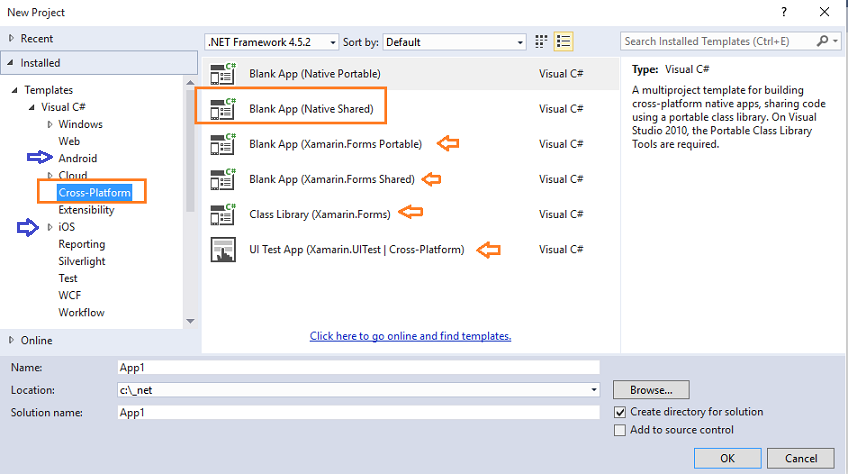This screenshot has height=474, width=848.
Task: Click the Blank App (Xamarin.Forms Shared) template icon
Action: tap(223, 180)
